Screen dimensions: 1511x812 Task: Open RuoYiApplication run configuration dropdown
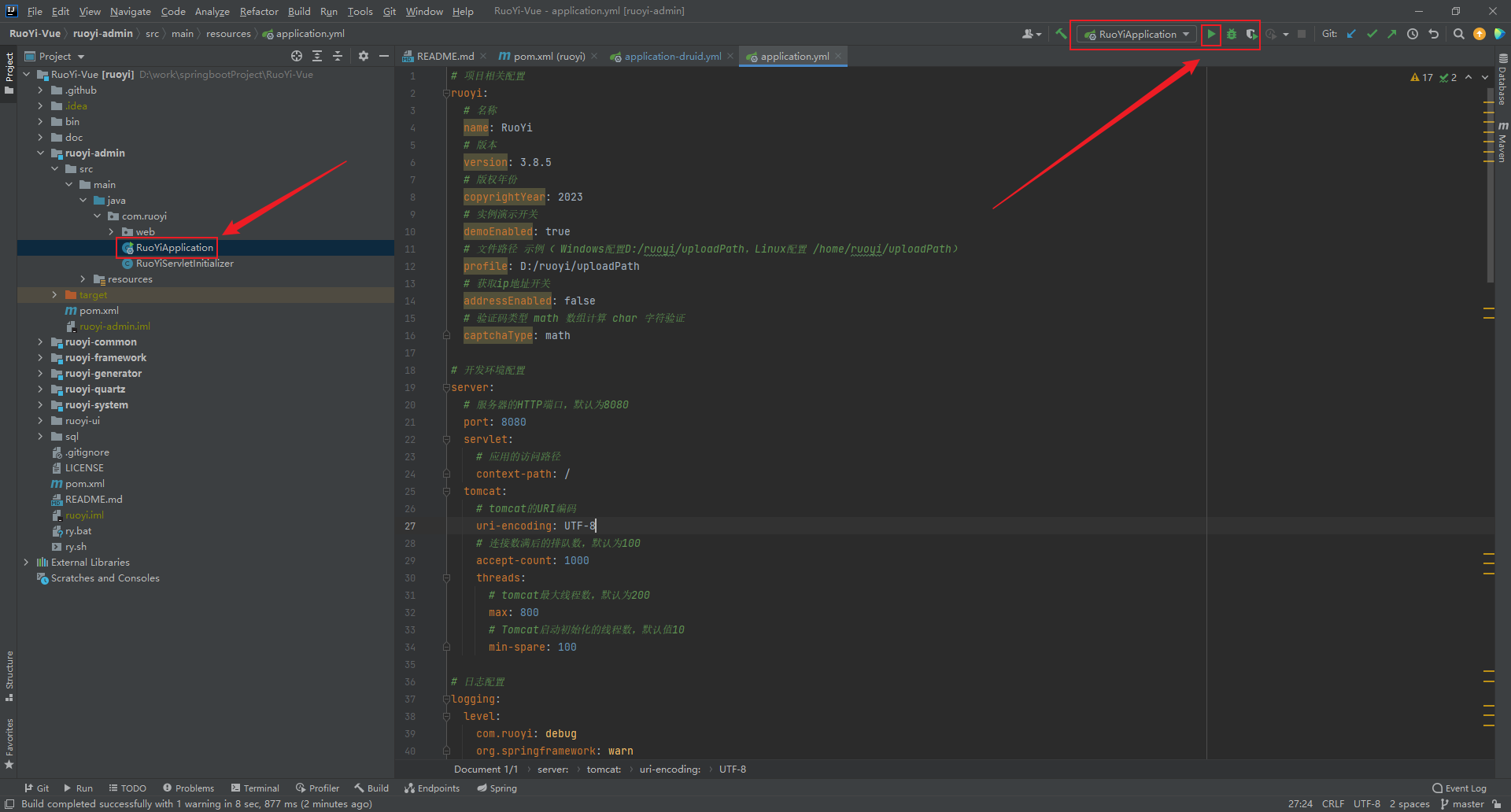coord(1136,34)
